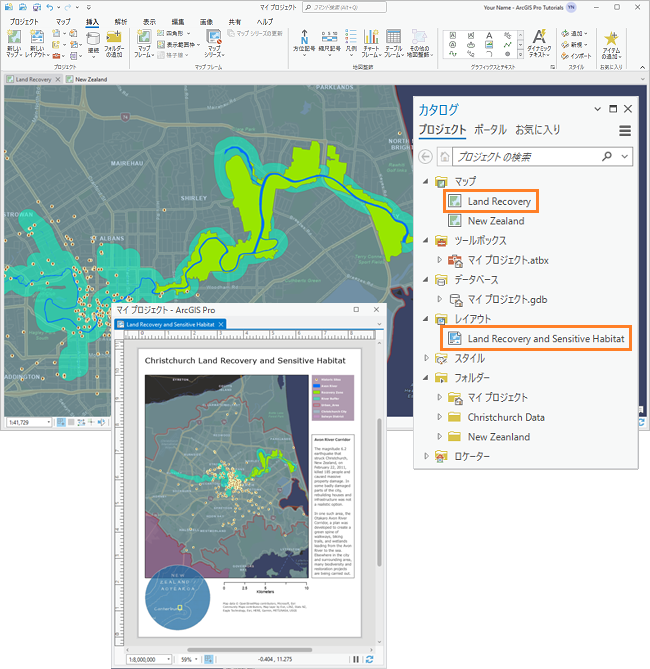Click the New Map (新しいマップ) icon
Image resolution: width=650 pixels, height=669 pixels.
(x=14, y=38)
